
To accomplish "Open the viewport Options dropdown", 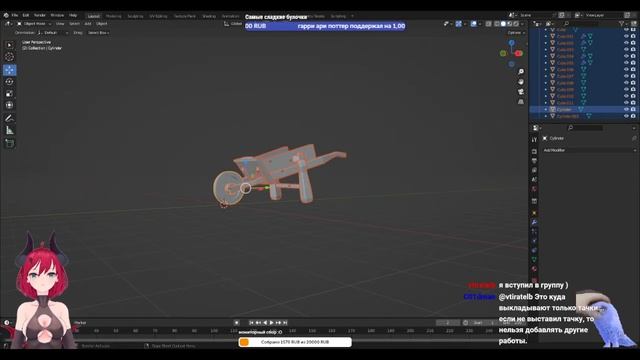I will [516, 33].
